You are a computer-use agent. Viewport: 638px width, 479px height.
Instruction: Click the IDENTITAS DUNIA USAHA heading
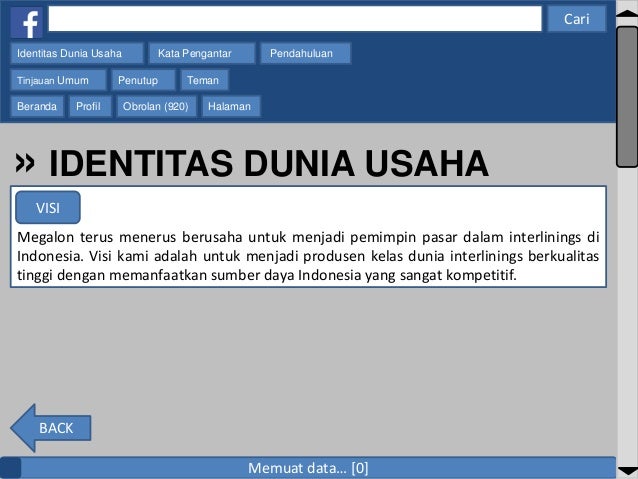[269, 164]
